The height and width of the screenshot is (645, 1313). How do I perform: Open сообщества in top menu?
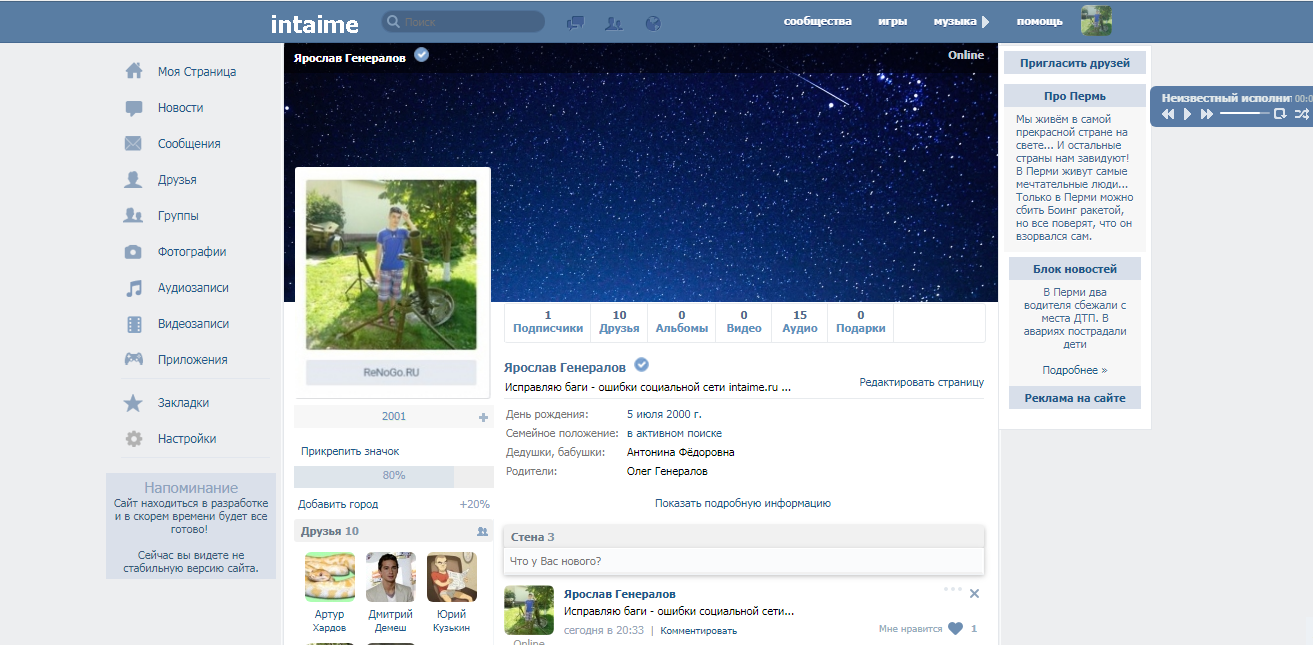click(x=817, y=21)
